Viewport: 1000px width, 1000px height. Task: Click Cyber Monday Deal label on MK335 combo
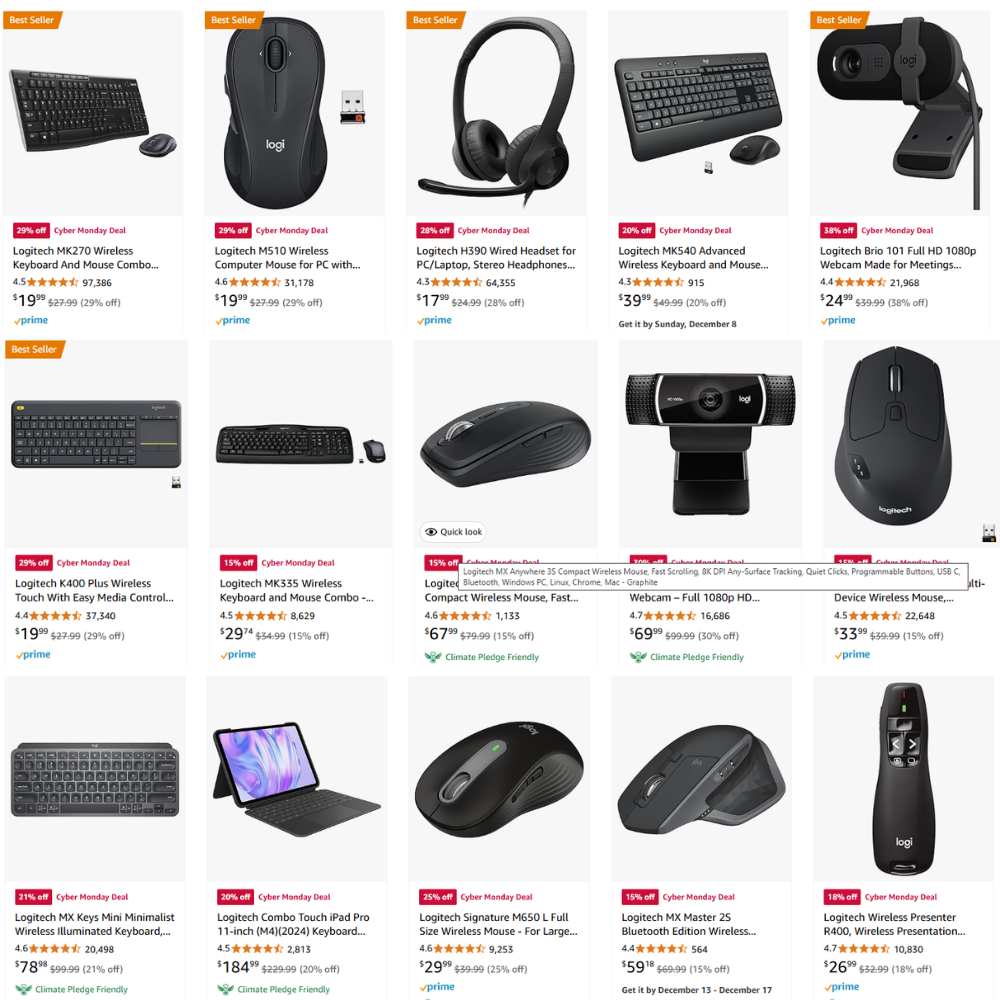[298, 563]
